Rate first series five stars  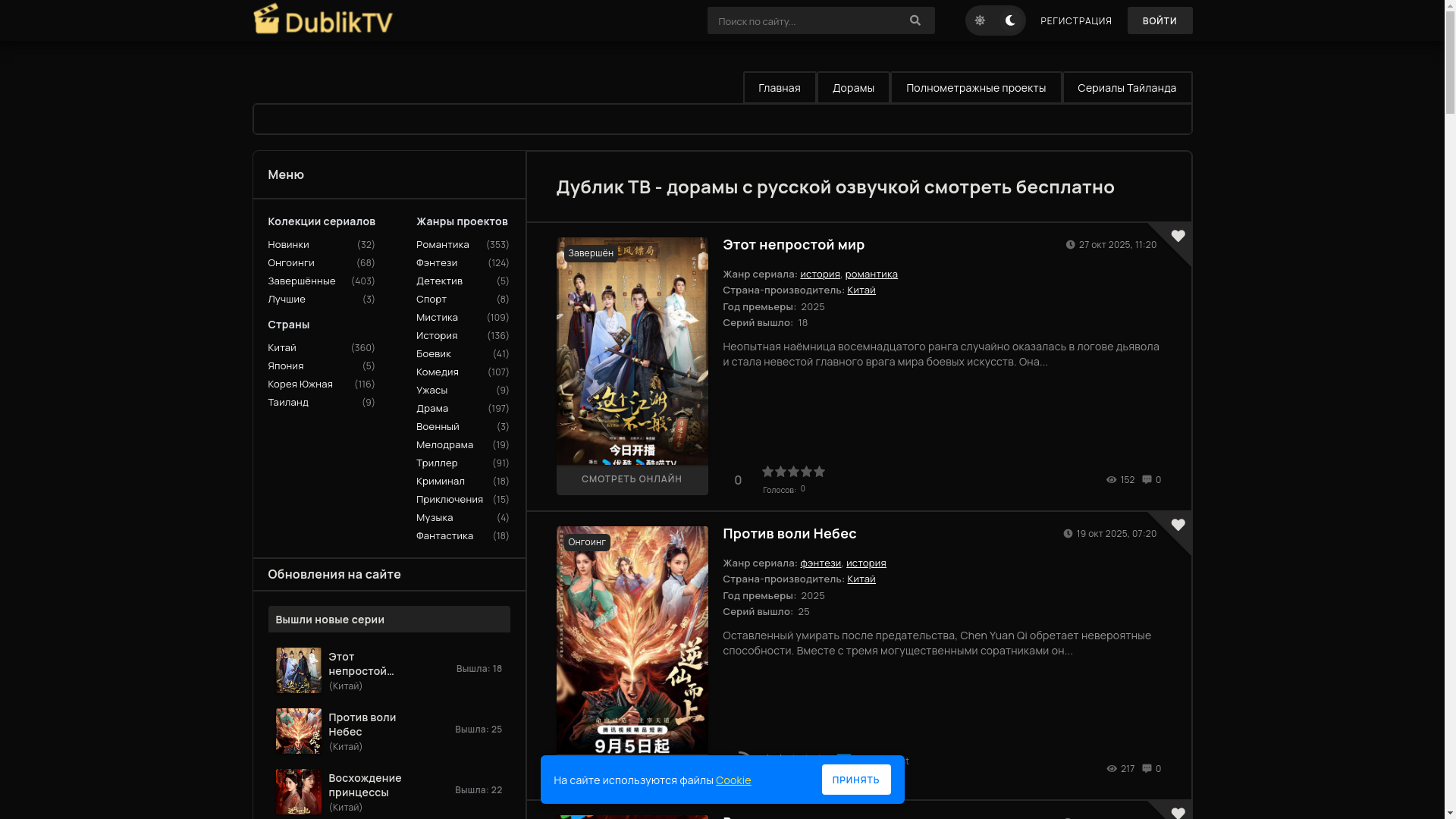[819, 472]
